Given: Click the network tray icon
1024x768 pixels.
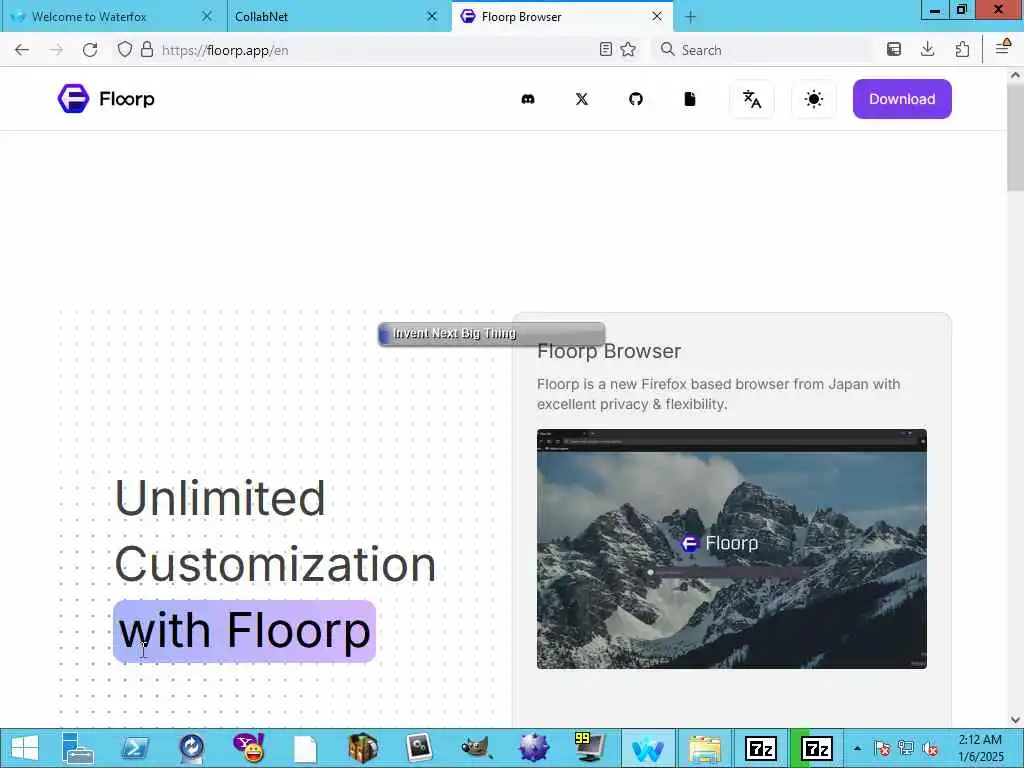Looking at the screenshot, I should click(x=905, y=748).
